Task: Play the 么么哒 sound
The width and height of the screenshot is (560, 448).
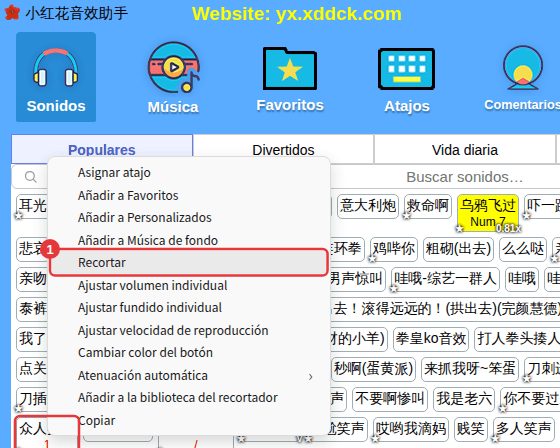Action: (523, 249)
